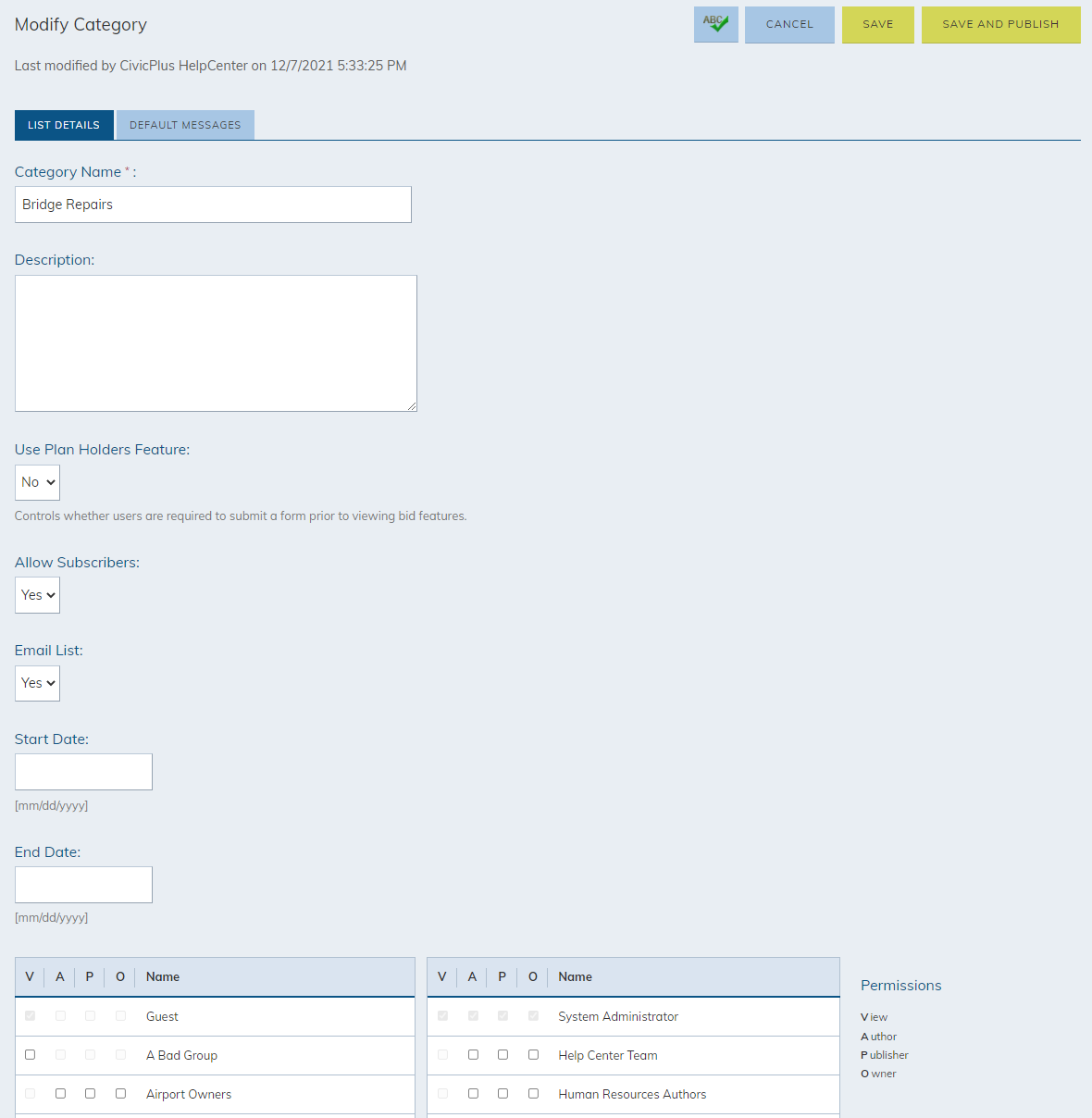
Task: Open the Default Messages tab
Action: click(185, 125)
